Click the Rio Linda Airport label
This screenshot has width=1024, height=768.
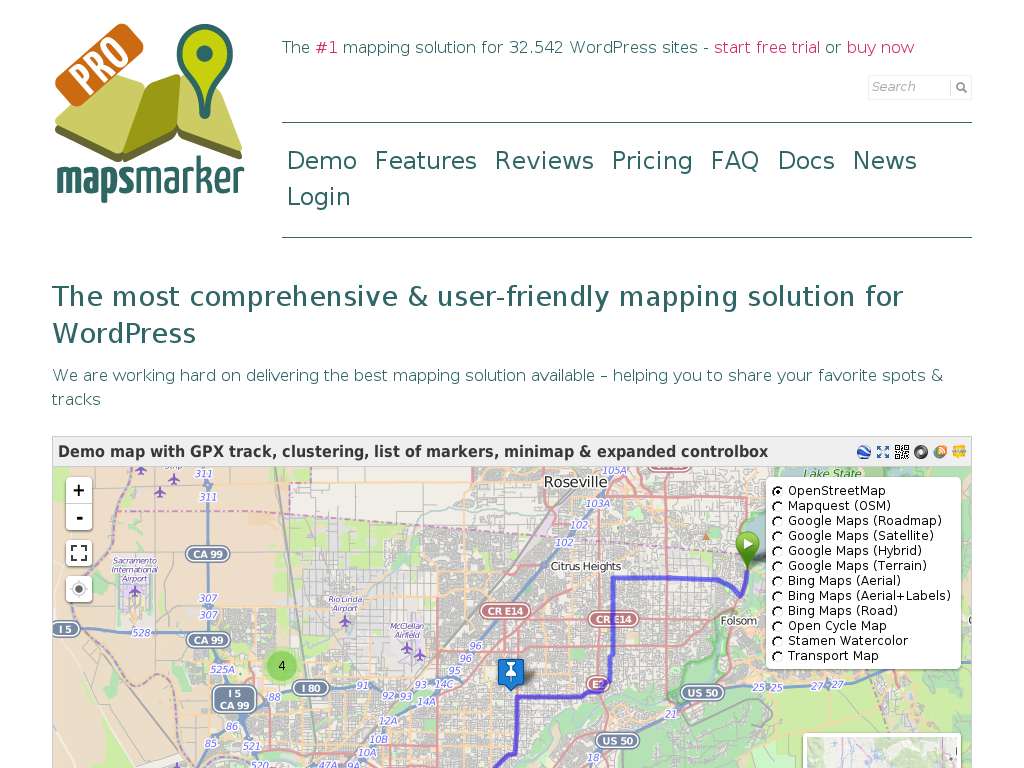[345, 603]
